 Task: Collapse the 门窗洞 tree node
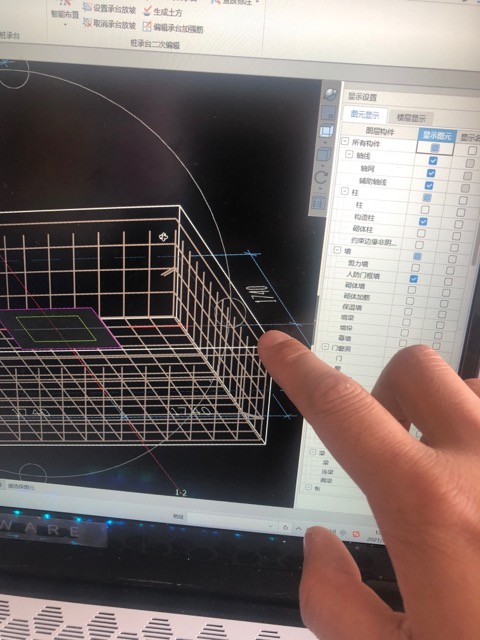click(325, 347)
